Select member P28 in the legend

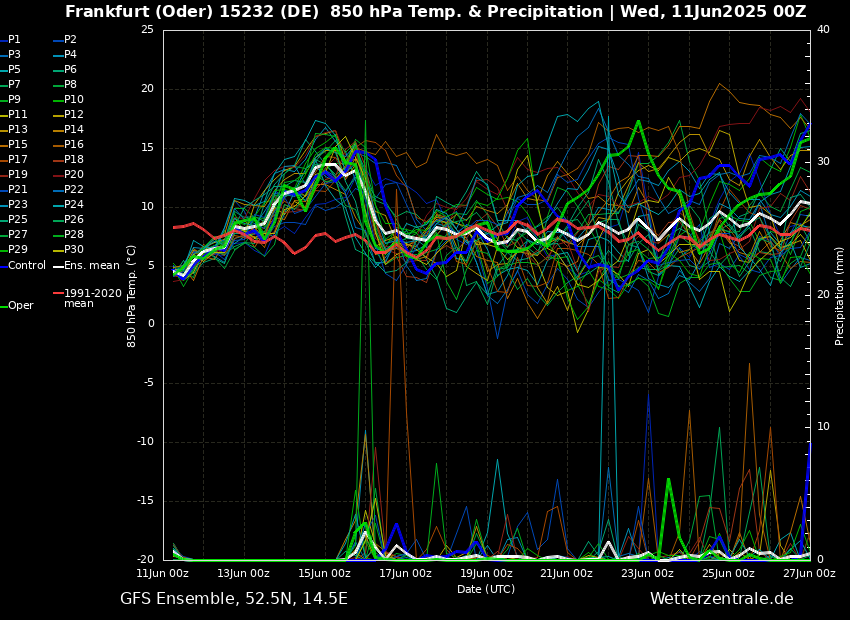[68, 235]
